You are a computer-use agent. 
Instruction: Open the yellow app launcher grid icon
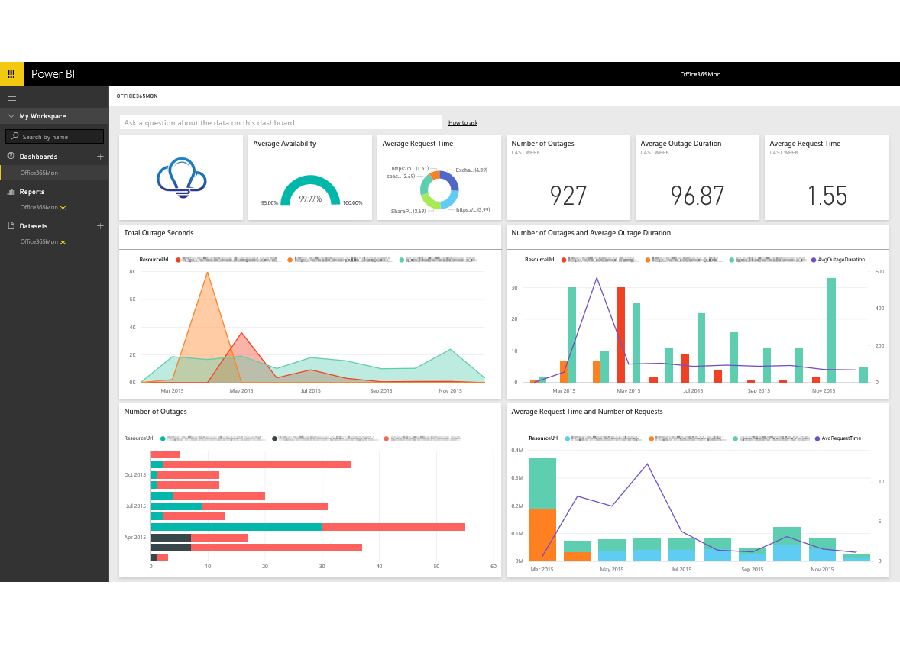[11, 74]
